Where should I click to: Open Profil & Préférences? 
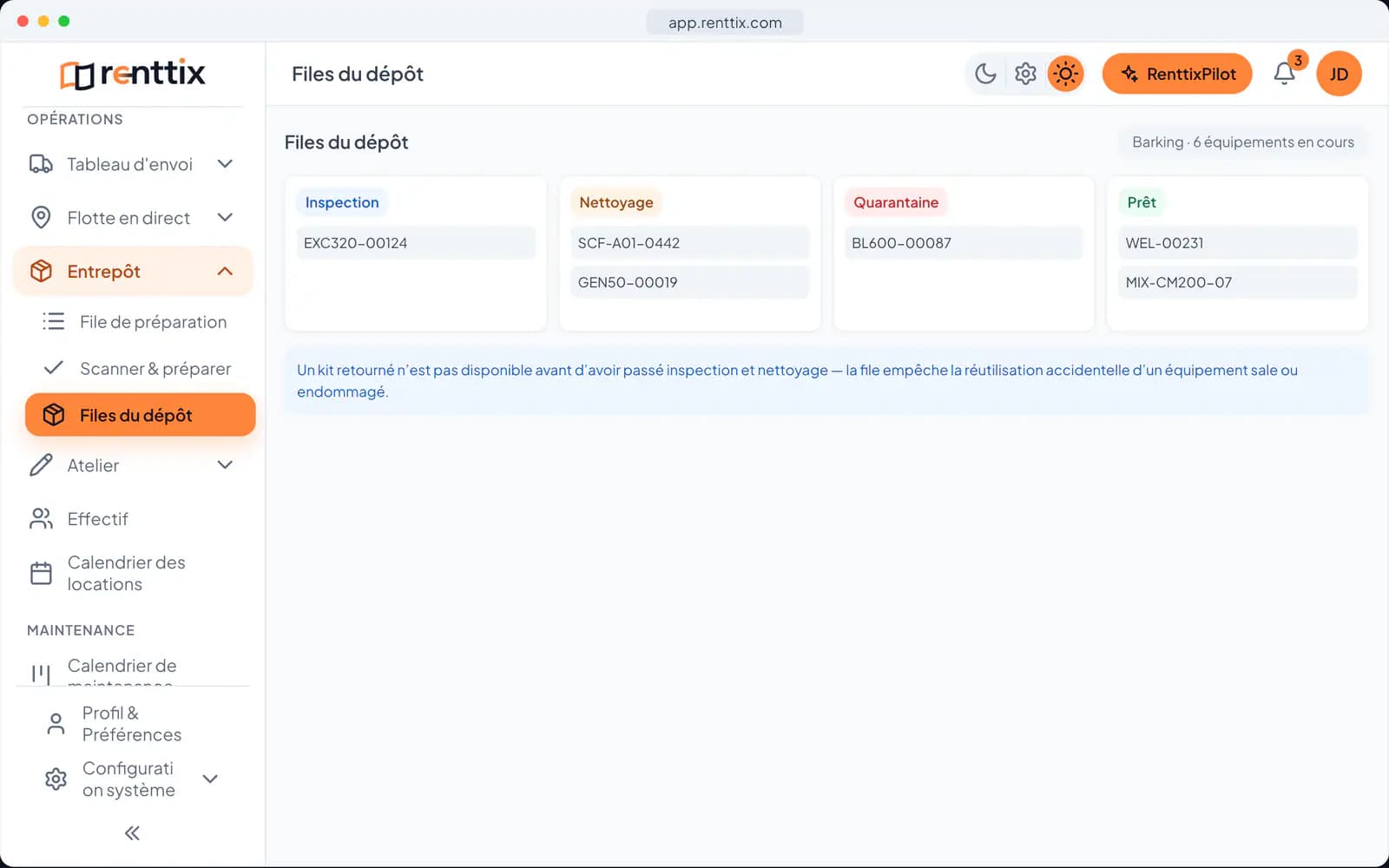[x=132, y=724]
